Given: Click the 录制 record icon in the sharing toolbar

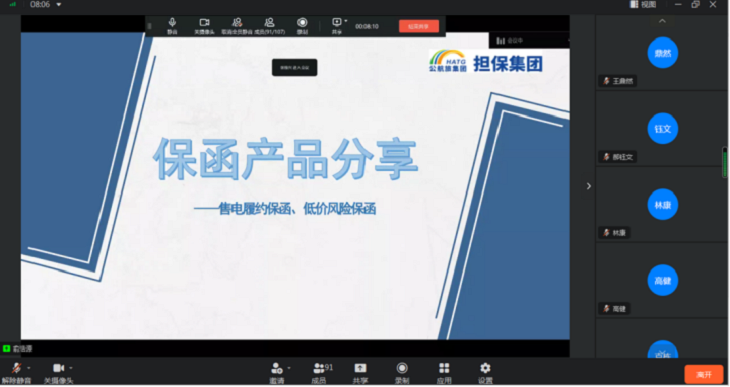Looking at the screenshot, I should tap(302, 22).
